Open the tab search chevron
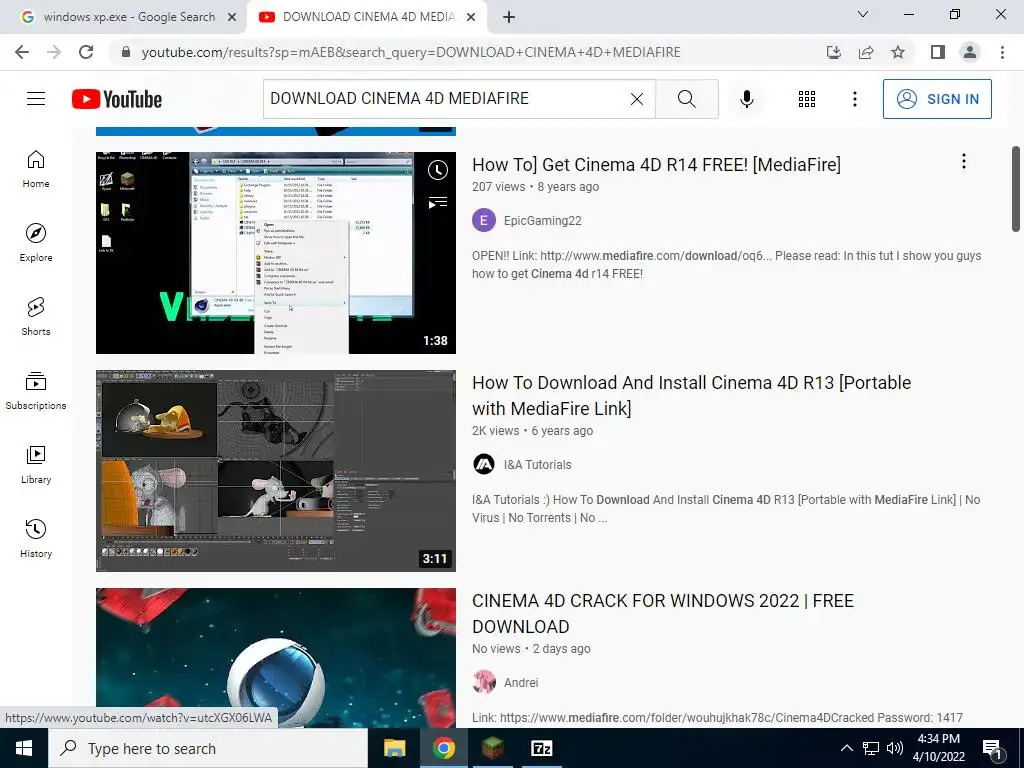The height and width of the screenshot is (768, 1024). coord(863,14)
